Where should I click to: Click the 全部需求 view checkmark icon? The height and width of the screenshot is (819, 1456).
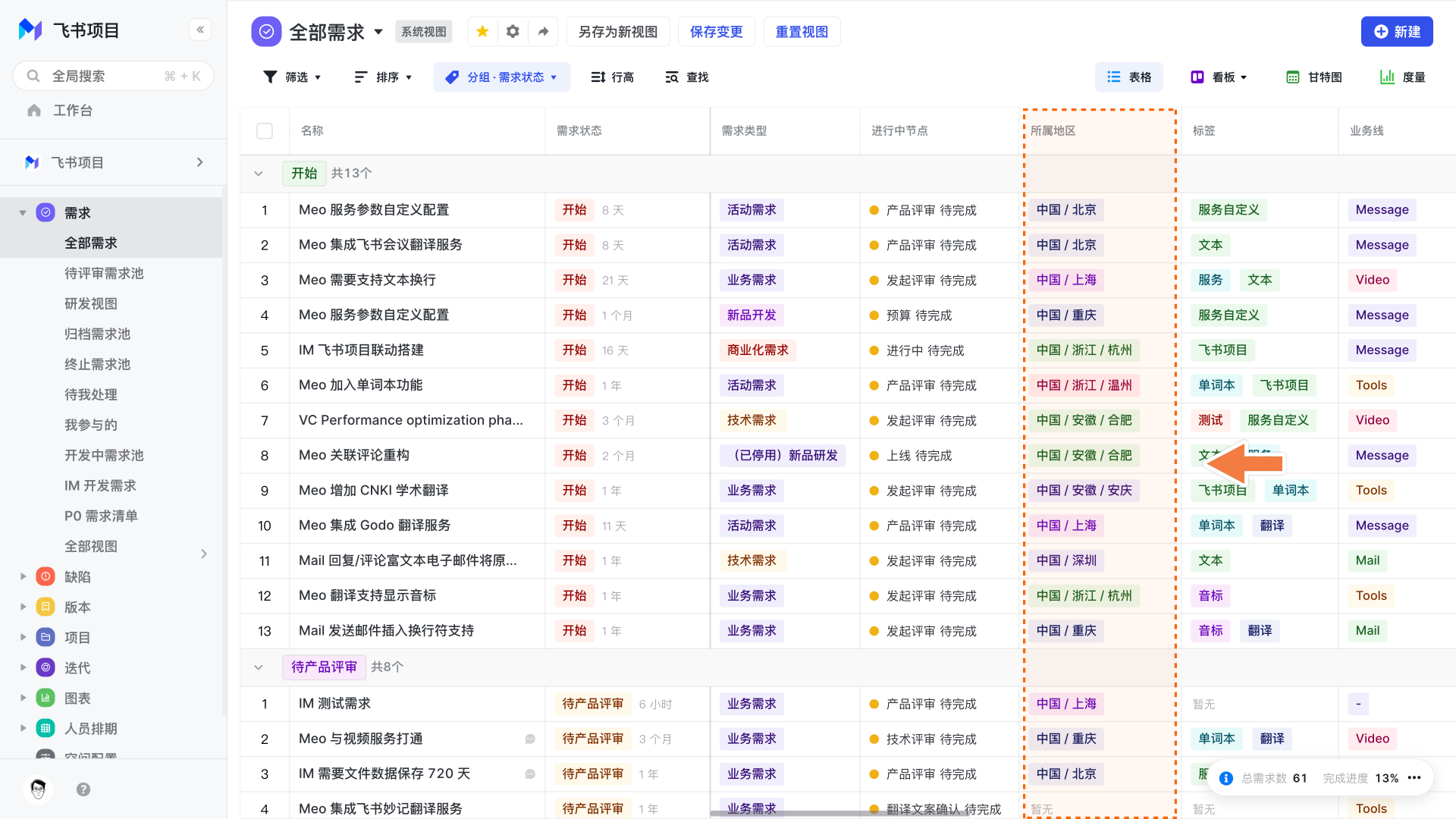(x=266, y=31)
